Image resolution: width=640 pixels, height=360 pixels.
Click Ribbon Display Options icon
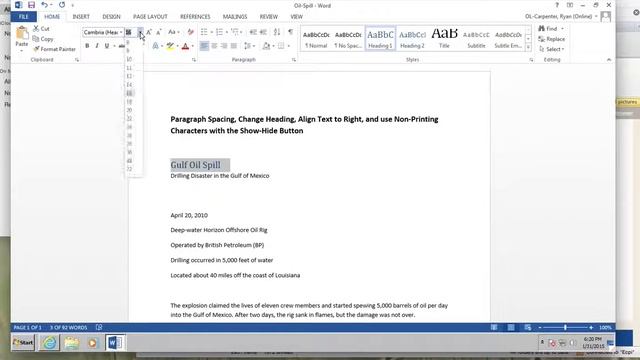(570, 5)
